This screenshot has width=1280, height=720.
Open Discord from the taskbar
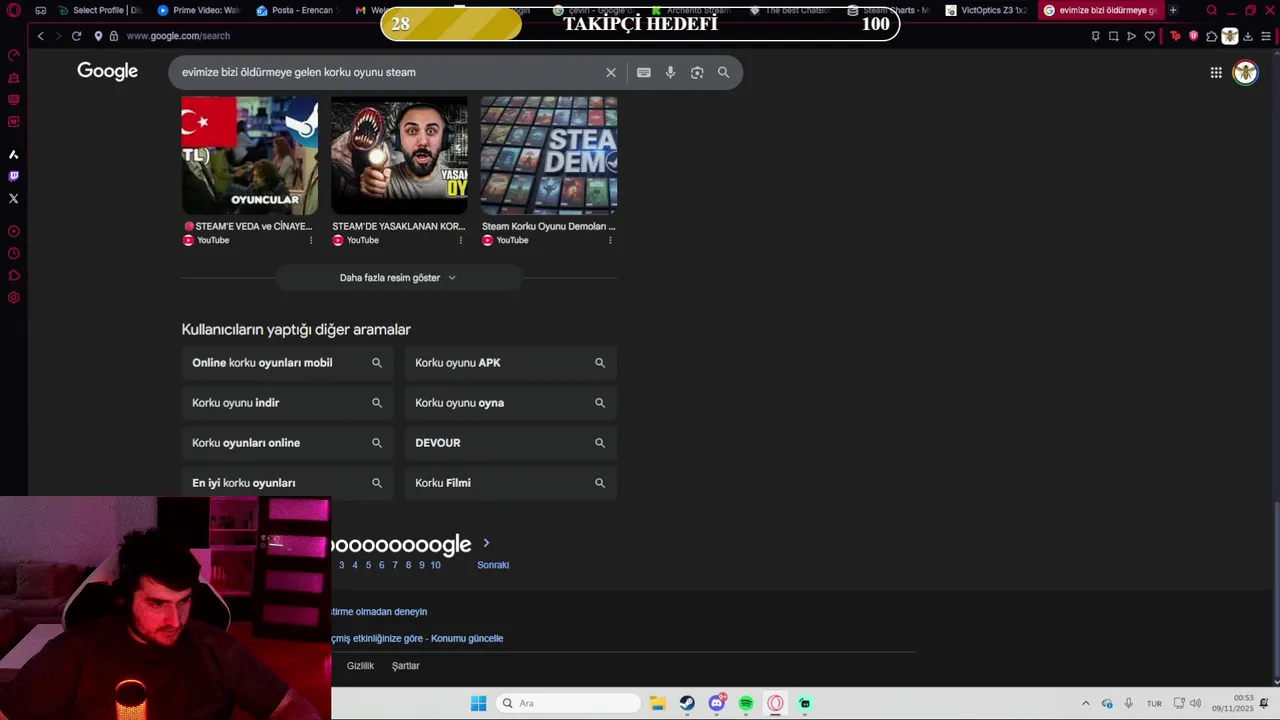[717, 703]
